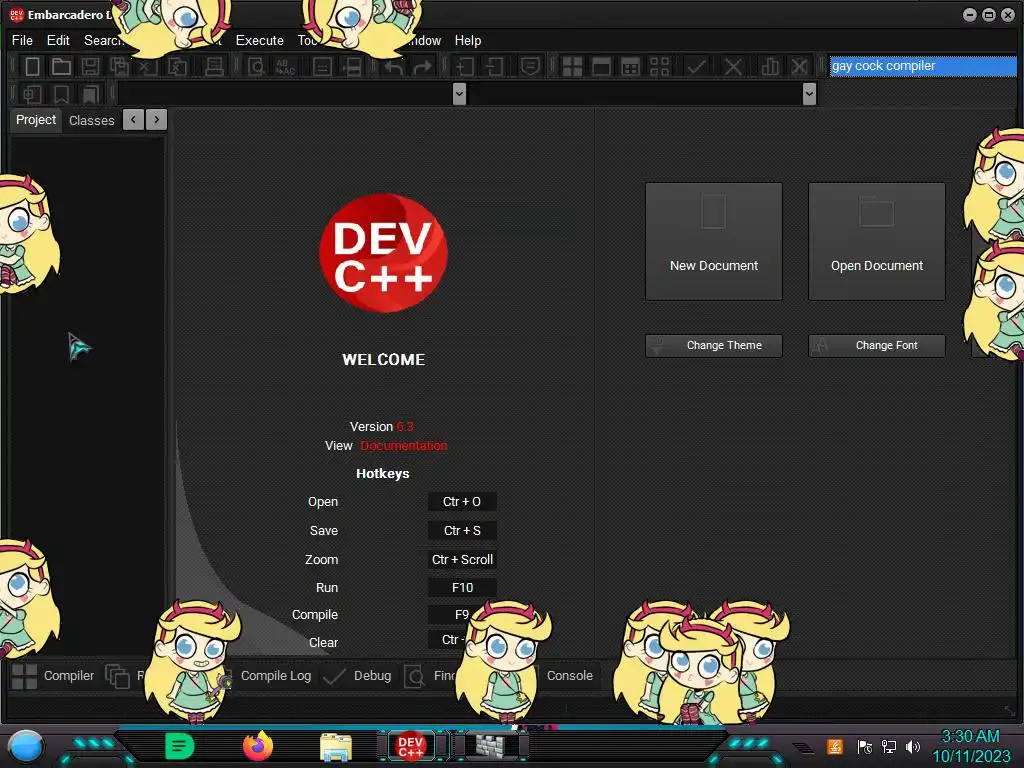Click the green document app taskbar icon

click(x=180, y=746)
